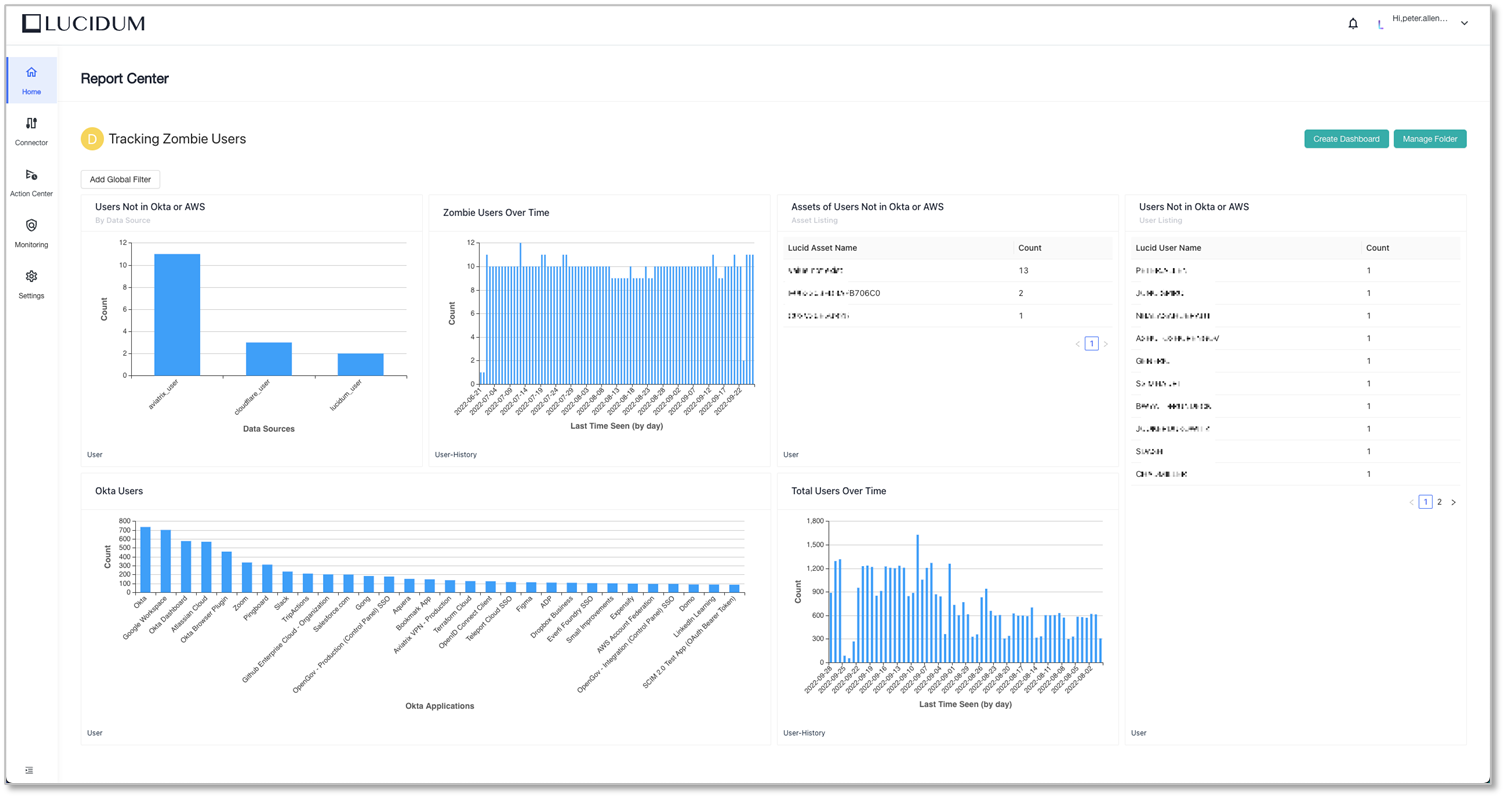Click the LinkedIn Learning axis label
This screenshot has height=798, width=1505.
coord(696,618)
